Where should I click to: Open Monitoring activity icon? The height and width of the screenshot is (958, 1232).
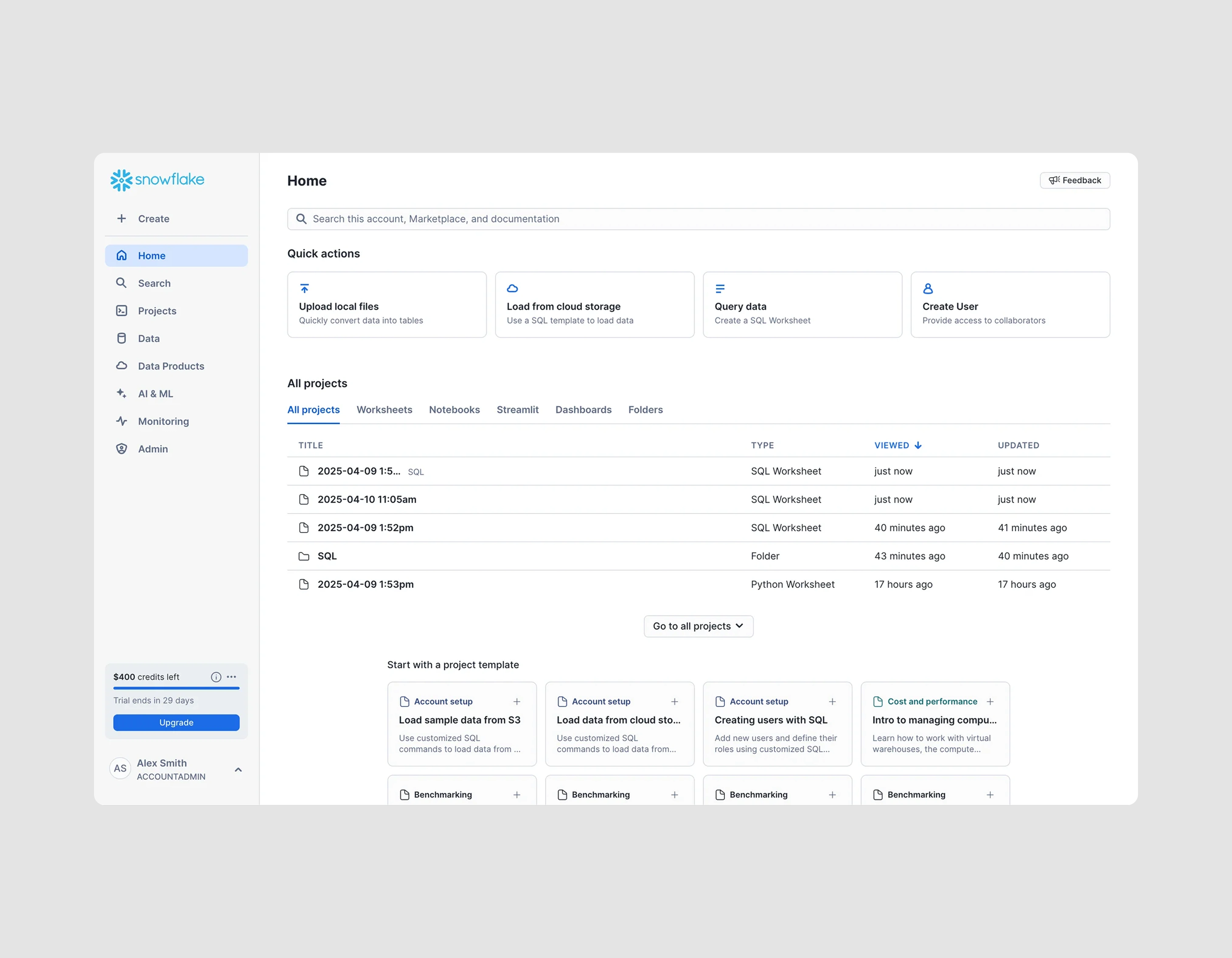pyautogui.click(x=121, y=421)
